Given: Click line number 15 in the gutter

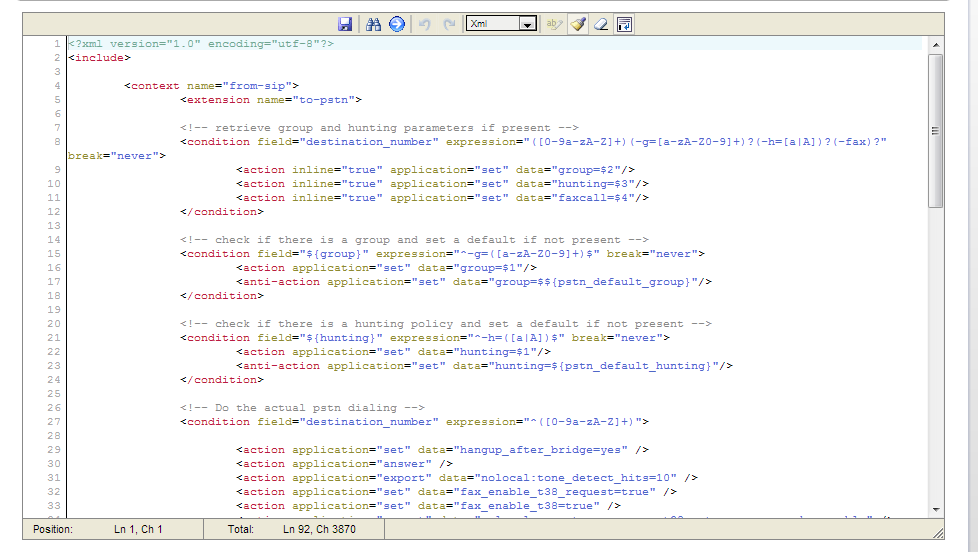Looking at the screenshot, I should (53, 254).
